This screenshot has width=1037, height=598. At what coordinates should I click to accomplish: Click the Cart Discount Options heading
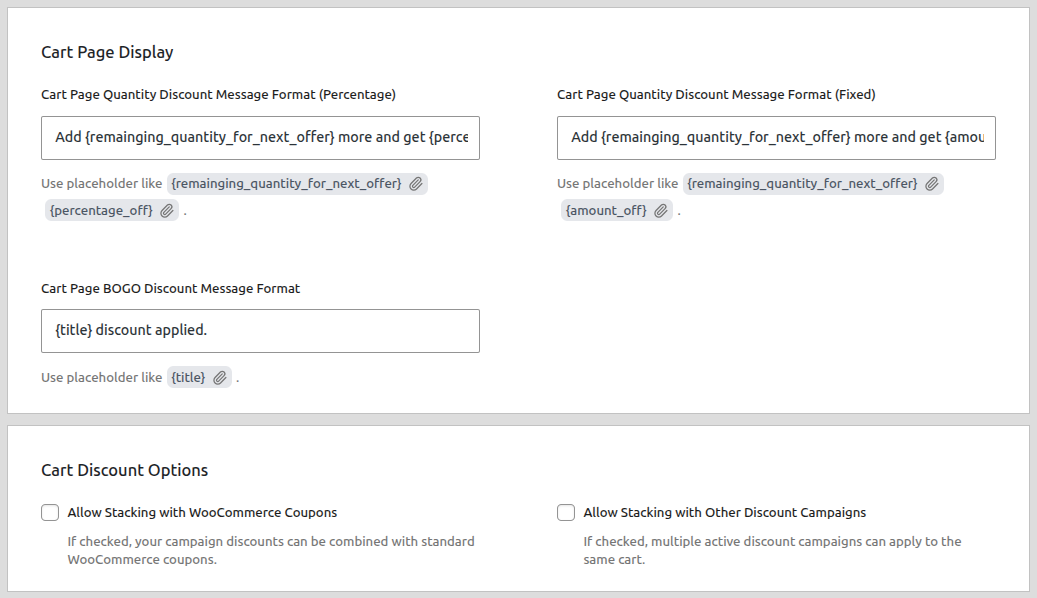coord(124,470)
